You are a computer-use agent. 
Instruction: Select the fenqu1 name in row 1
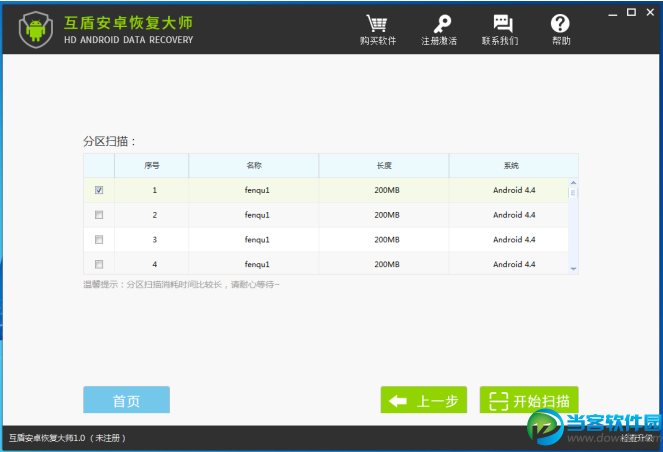point(257,190)
